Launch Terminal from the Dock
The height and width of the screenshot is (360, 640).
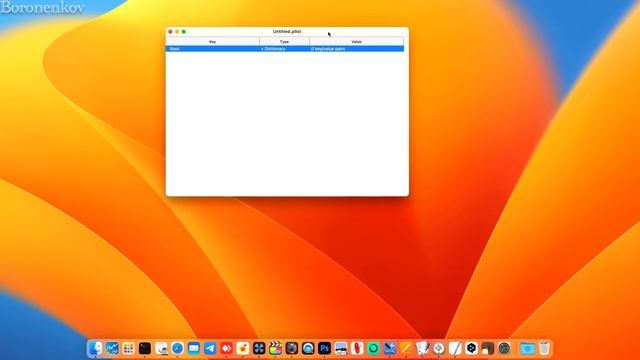pyautogui.click(x=144, y=348)
